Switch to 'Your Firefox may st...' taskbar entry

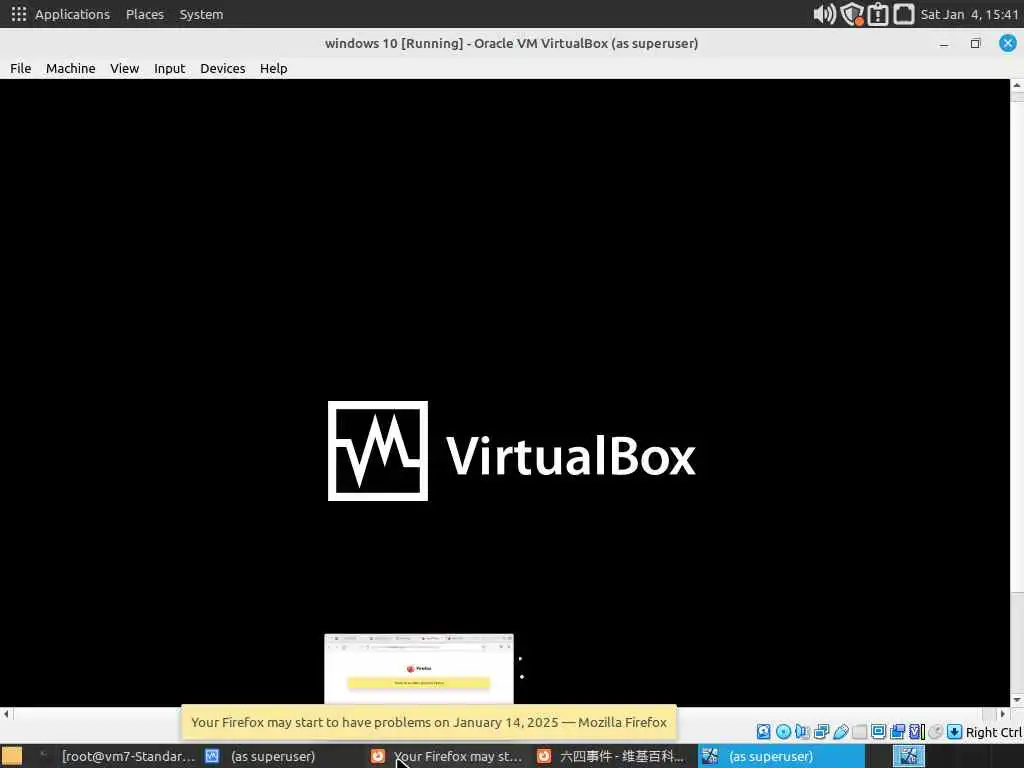[447, 756]
